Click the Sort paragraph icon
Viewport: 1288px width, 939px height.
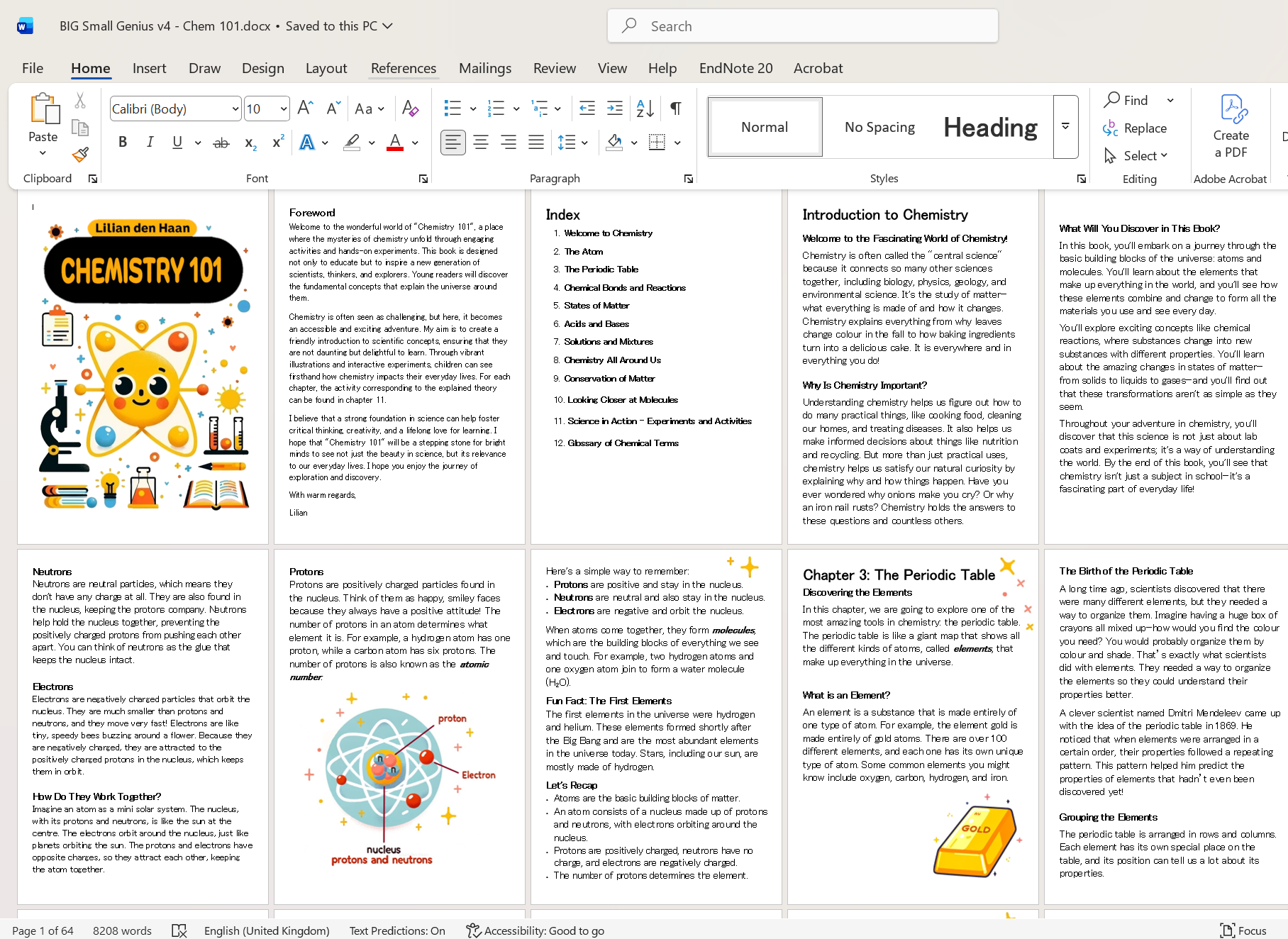coord(645,109)
